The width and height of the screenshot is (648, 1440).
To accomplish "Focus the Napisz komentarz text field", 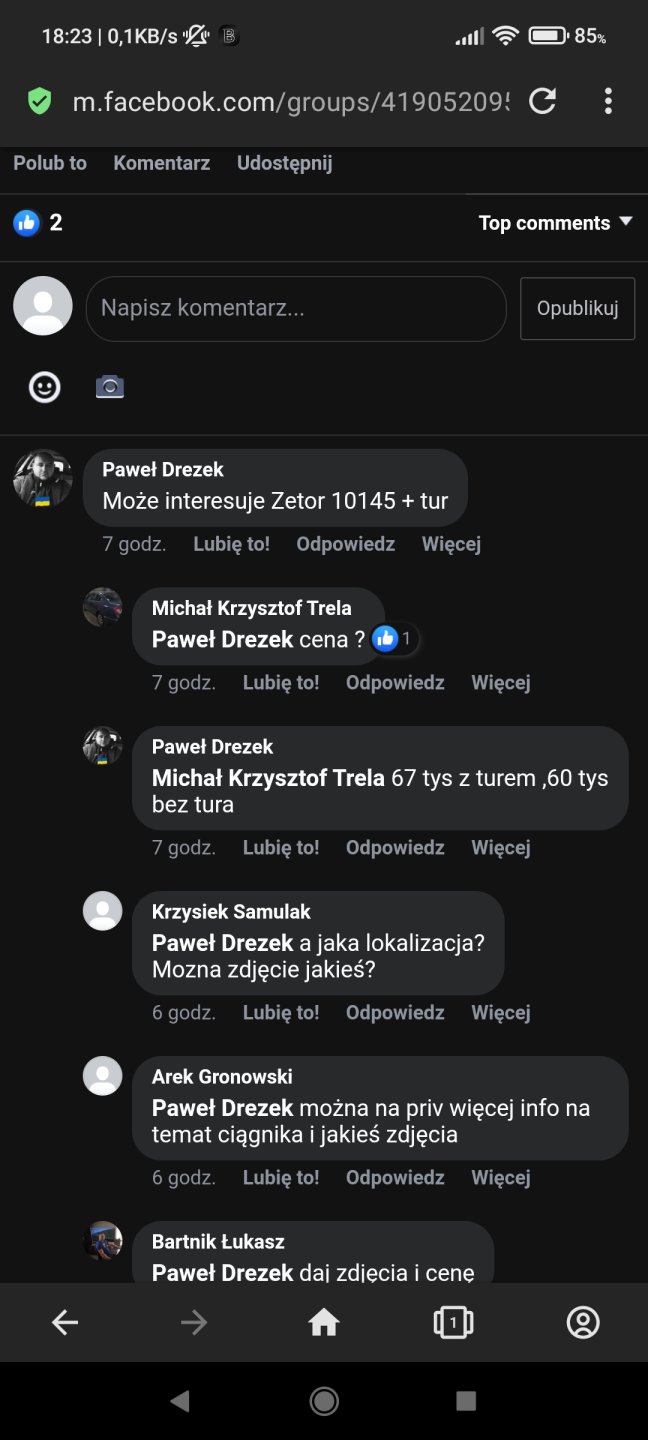I will point(296,309).
